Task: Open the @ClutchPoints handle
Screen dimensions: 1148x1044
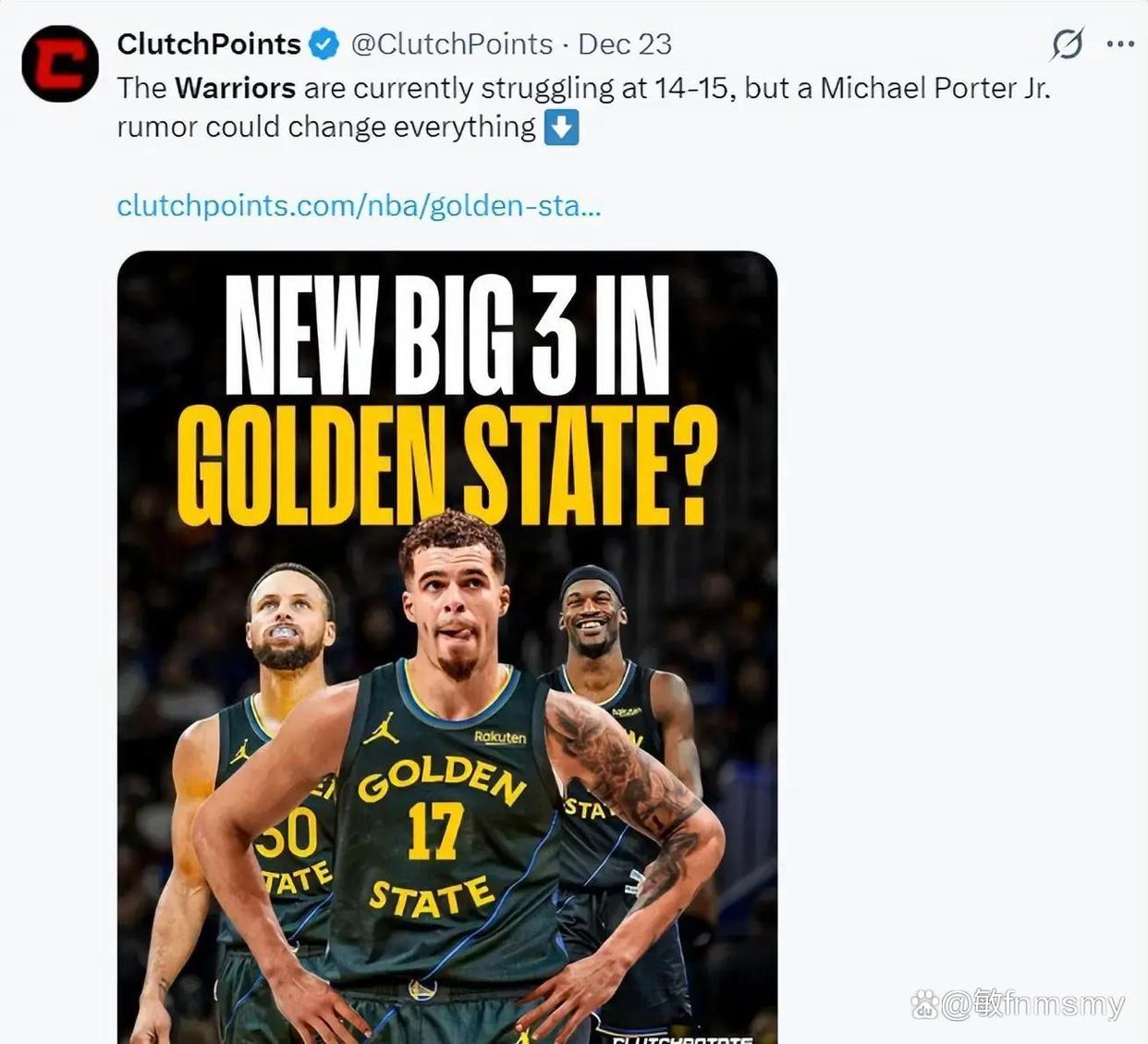Action: pyautogui.click(x=452, y=43)
